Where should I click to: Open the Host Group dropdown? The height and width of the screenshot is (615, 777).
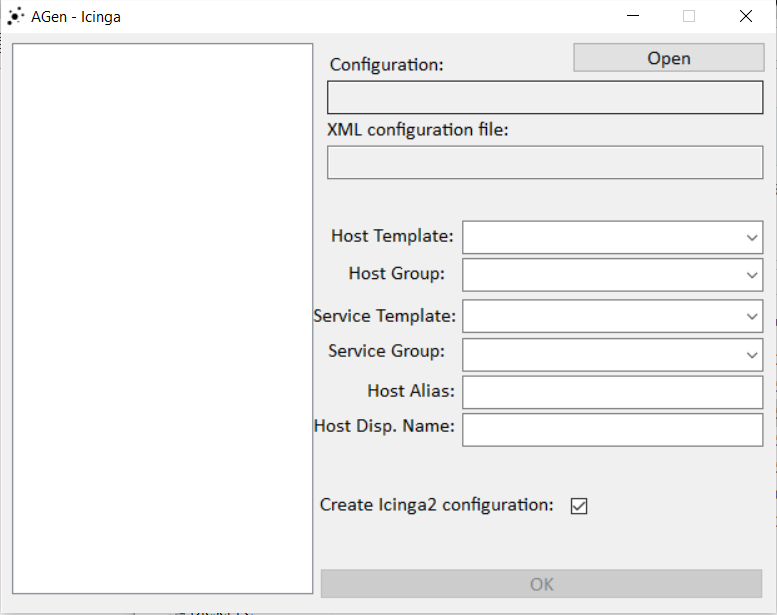pos(752,274)
